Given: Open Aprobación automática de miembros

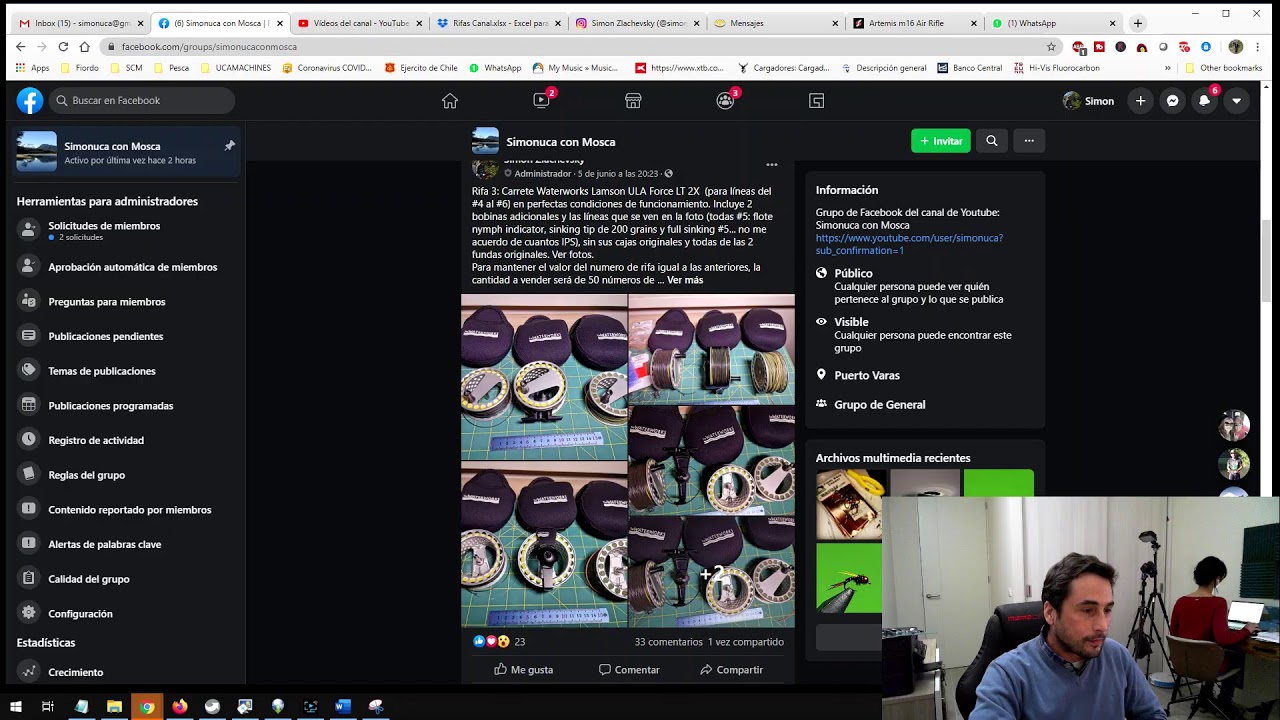Looking at the screenshot, I should [125, 267].
